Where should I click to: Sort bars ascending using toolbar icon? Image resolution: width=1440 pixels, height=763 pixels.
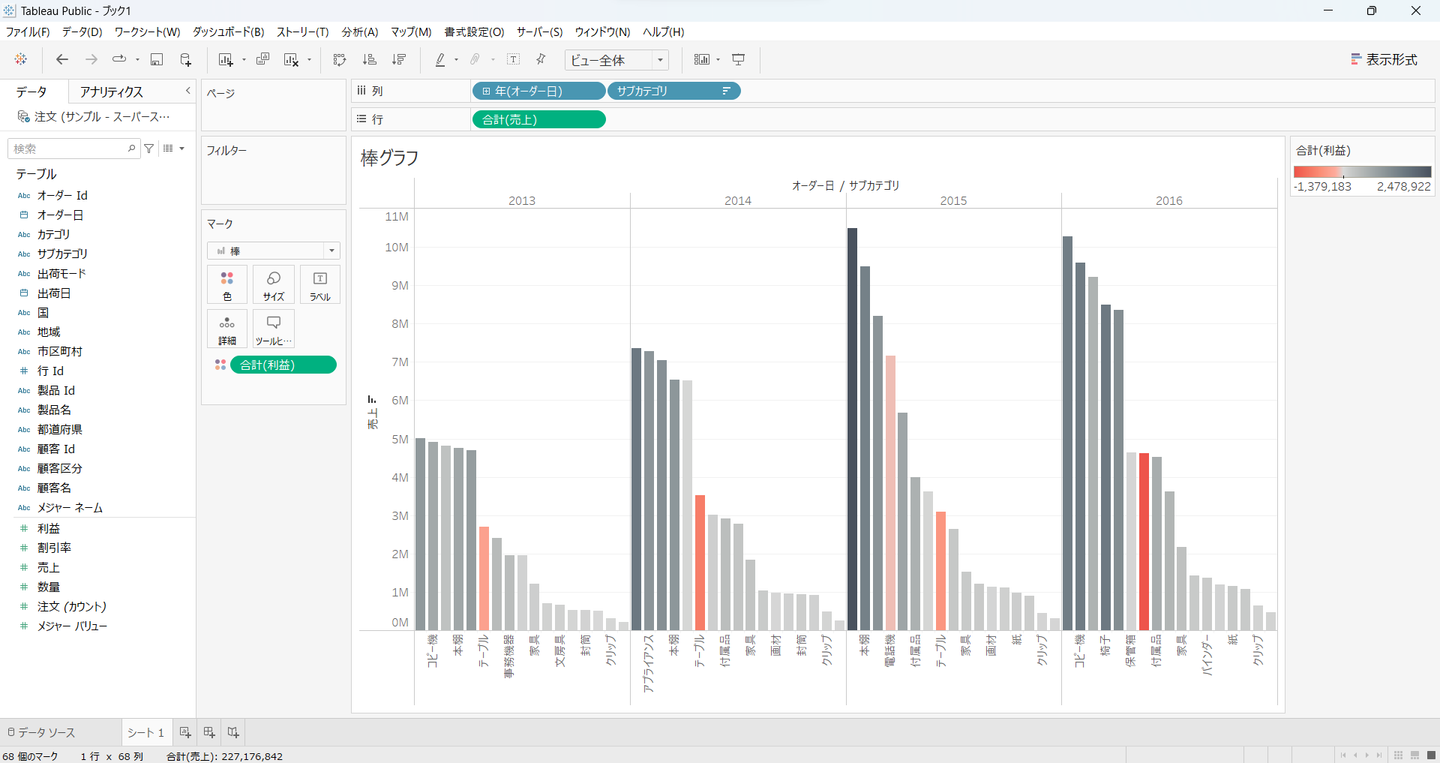coord(370,60)
